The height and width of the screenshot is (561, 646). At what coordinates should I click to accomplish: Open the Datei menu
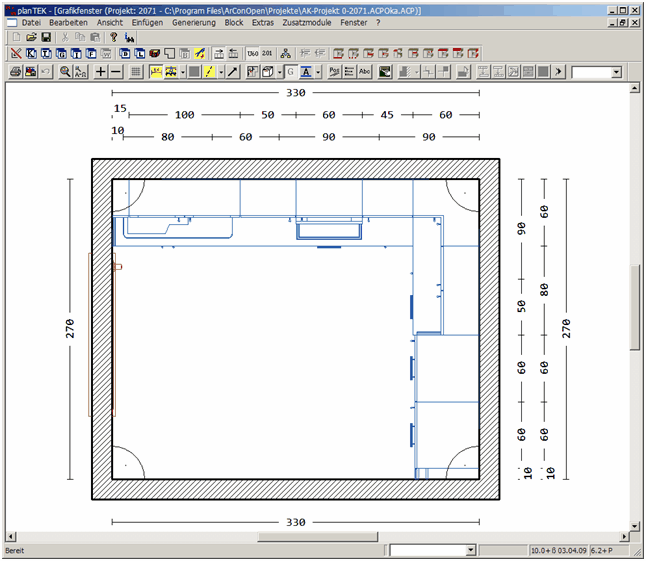(x=31, y=21)
